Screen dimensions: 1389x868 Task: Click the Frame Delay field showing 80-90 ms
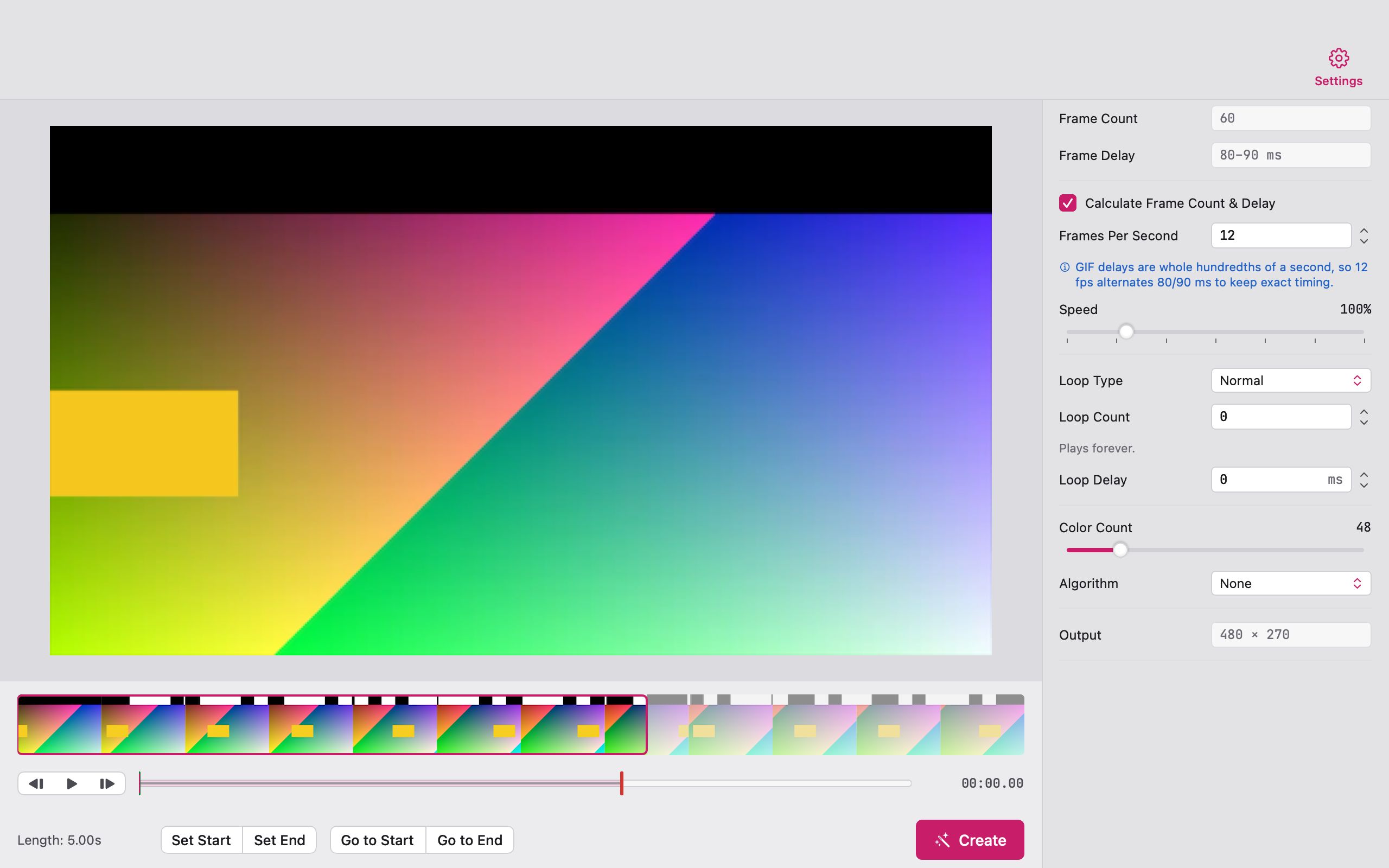tap(1291, 155)
